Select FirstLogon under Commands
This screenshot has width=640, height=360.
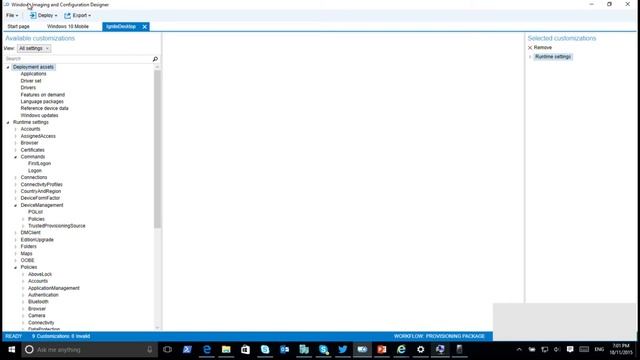[40, 164]
